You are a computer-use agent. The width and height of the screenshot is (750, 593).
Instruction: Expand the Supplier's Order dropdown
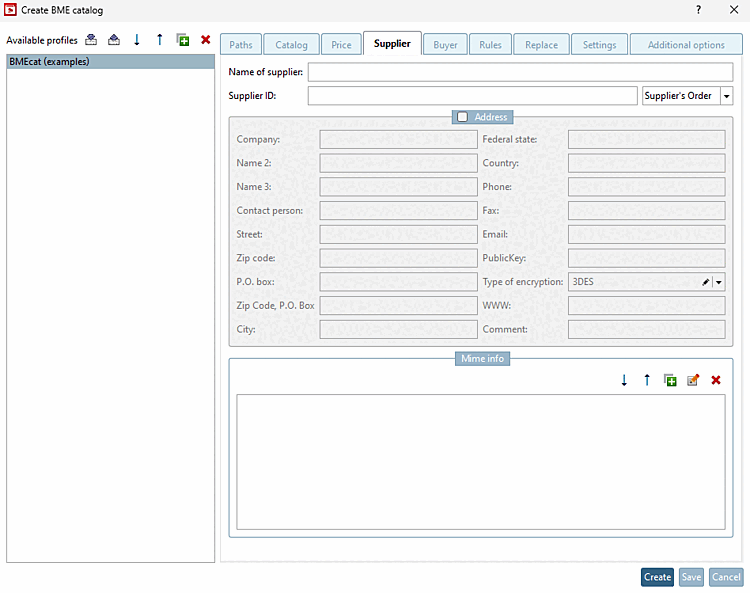727,96
